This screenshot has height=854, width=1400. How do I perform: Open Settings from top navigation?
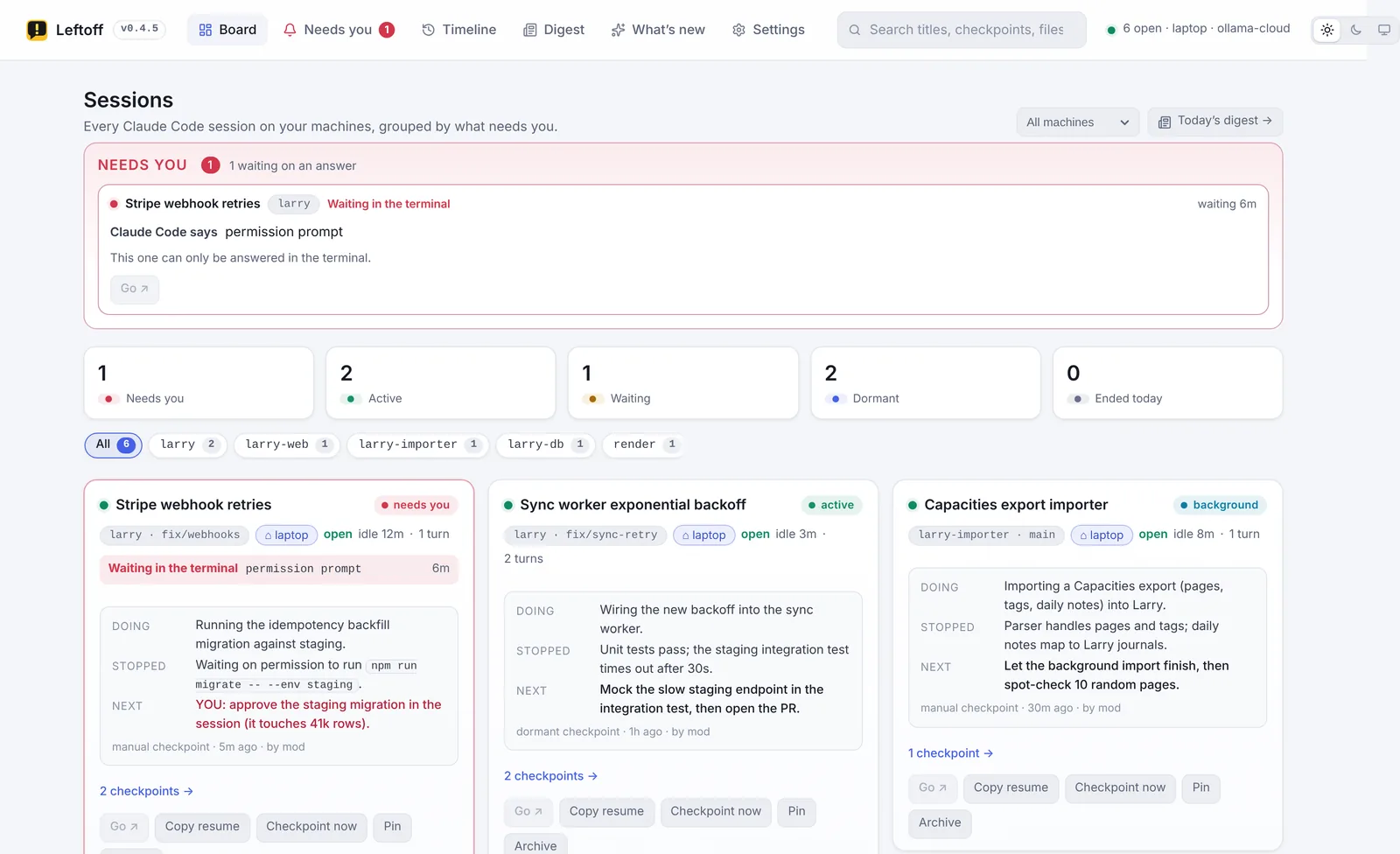pos(768,30)
